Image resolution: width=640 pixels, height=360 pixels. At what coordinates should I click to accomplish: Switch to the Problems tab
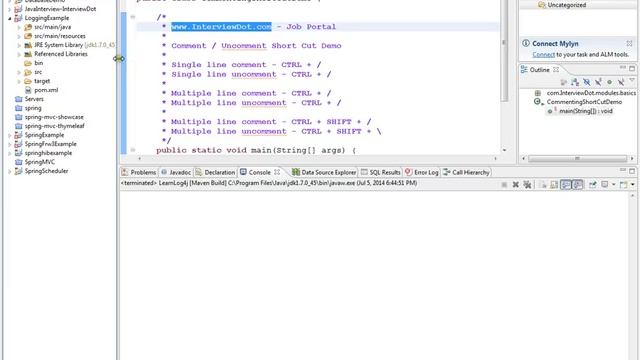pyautogui.click(x=139, y=172)
